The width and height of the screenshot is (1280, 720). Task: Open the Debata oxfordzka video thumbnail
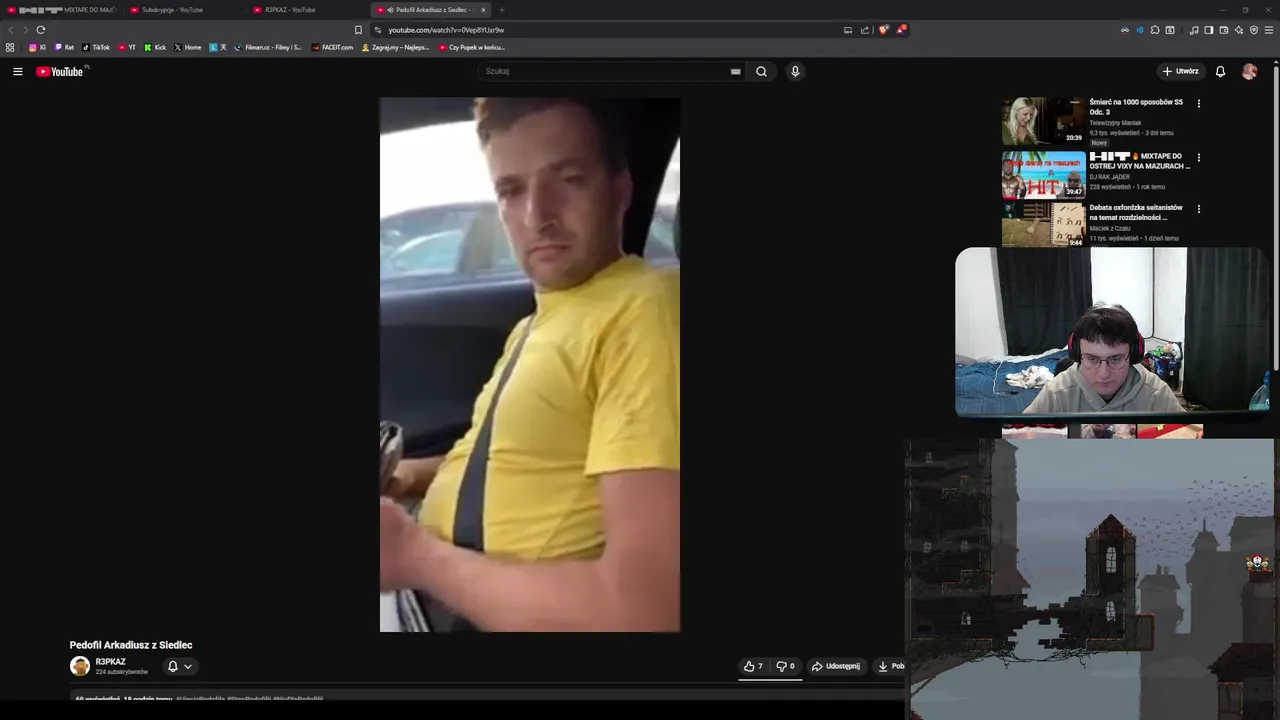click(x=1043, y=225)
